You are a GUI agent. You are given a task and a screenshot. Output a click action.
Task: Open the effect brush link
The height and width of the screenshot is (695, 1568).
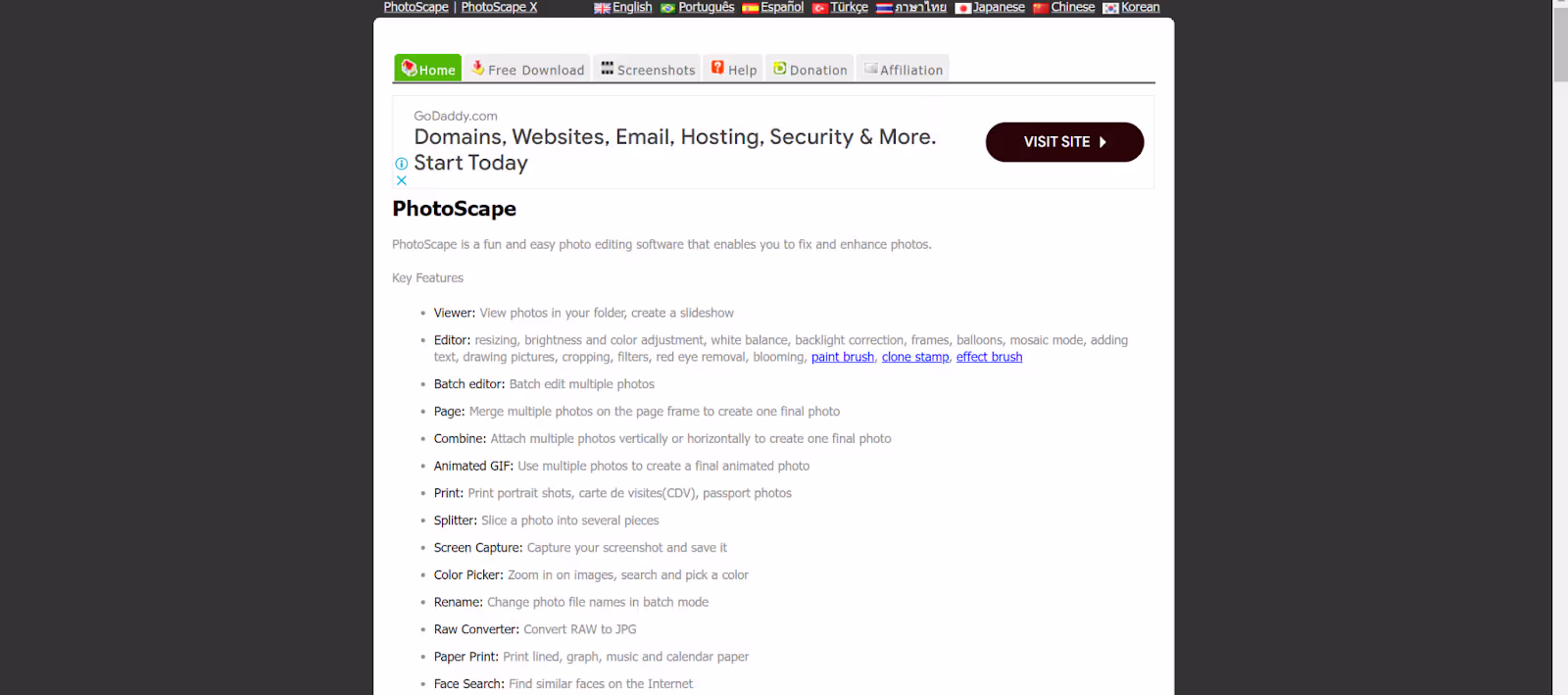tap(989, 357)
